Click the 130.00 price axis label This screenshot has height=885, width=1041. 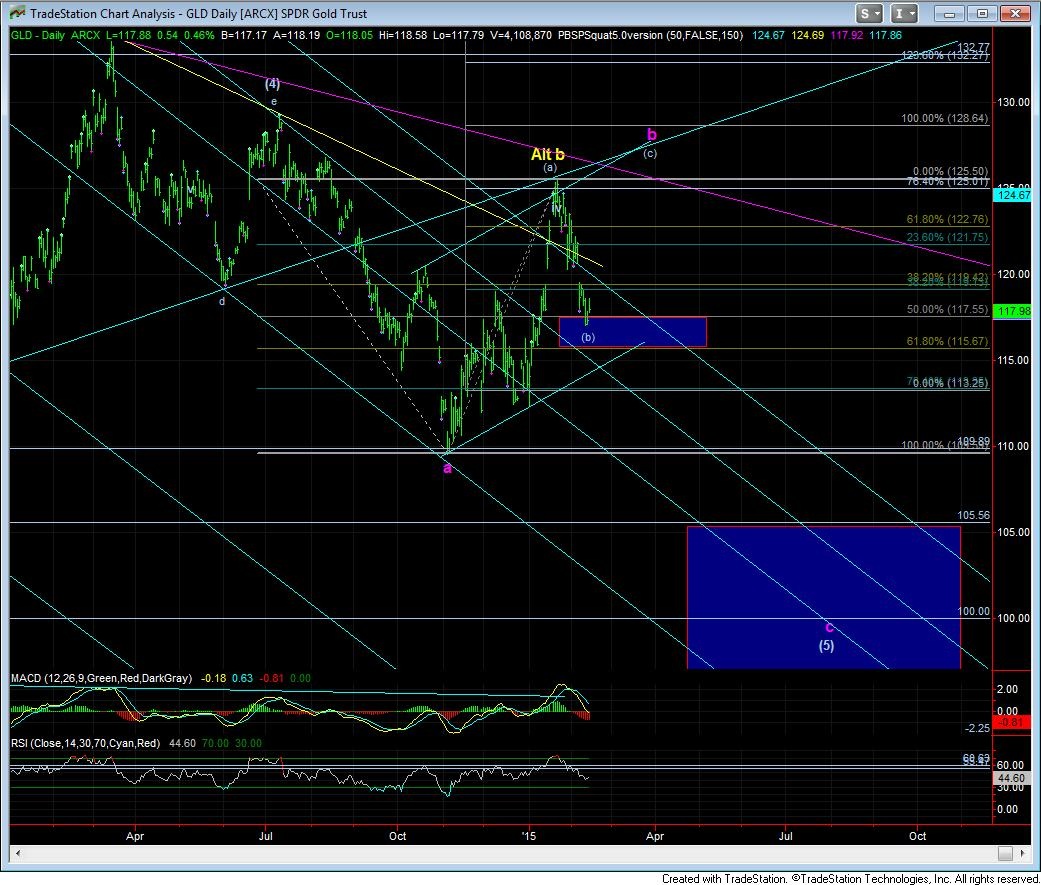(x=1013, y=102)
